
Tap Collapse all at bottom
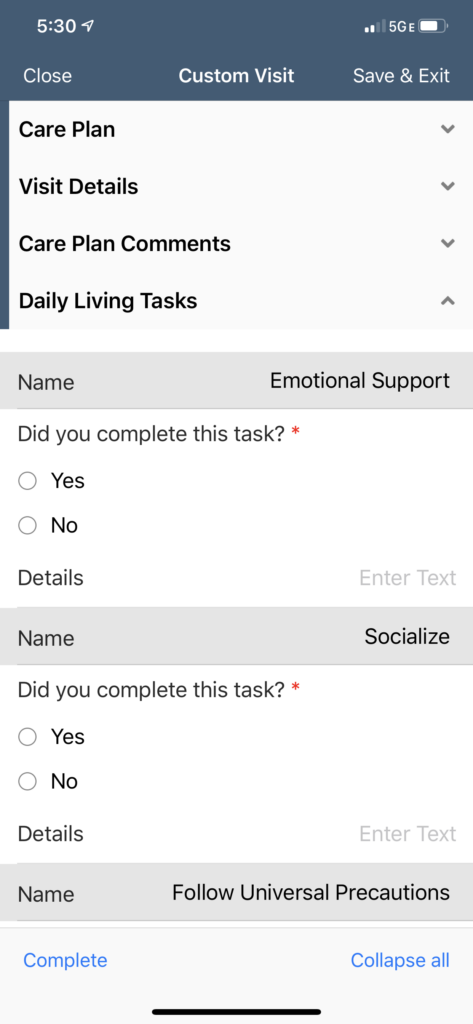(x=400, y=961)
